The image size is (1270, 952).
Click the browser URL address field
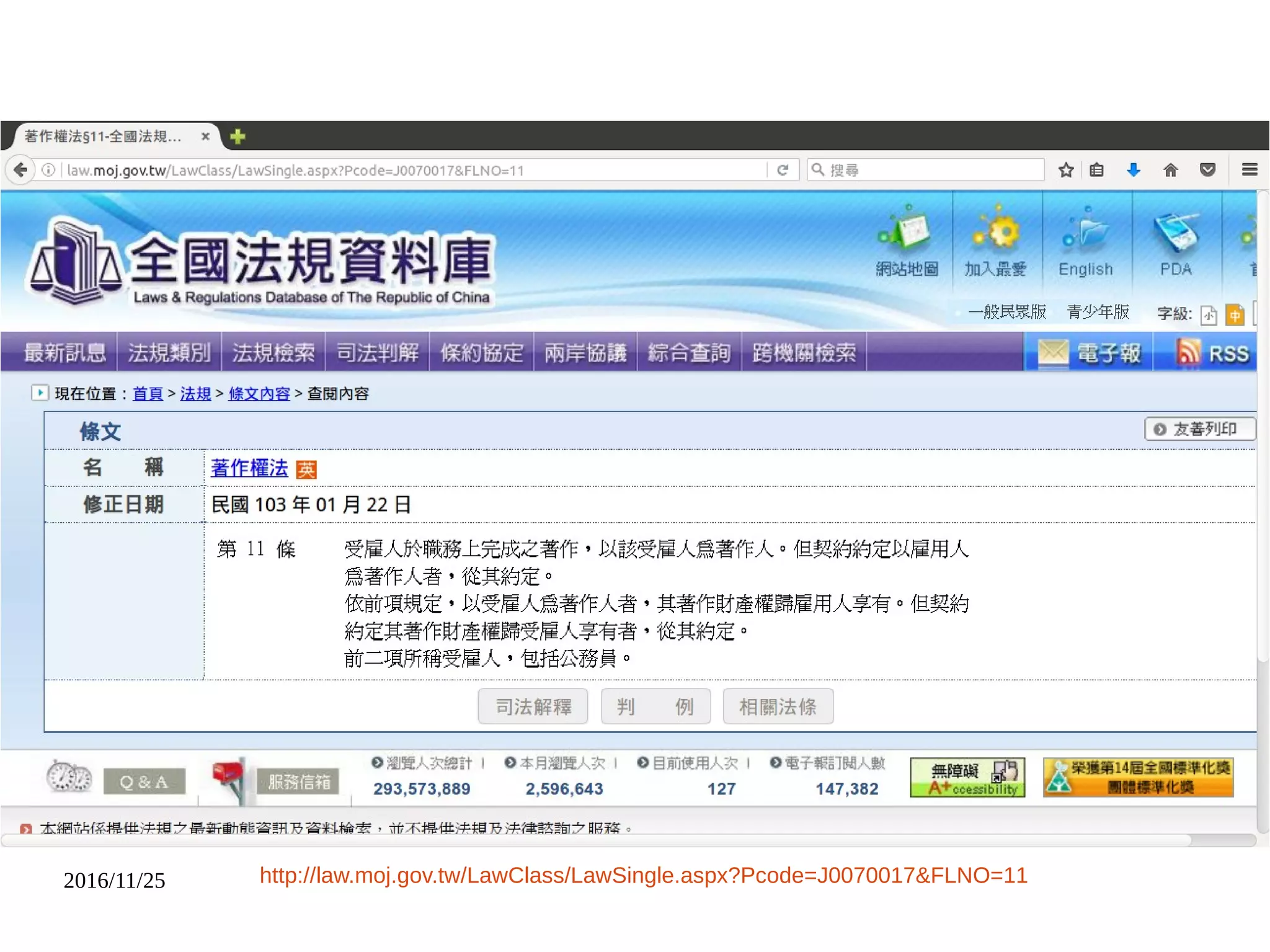pos(415,170)
